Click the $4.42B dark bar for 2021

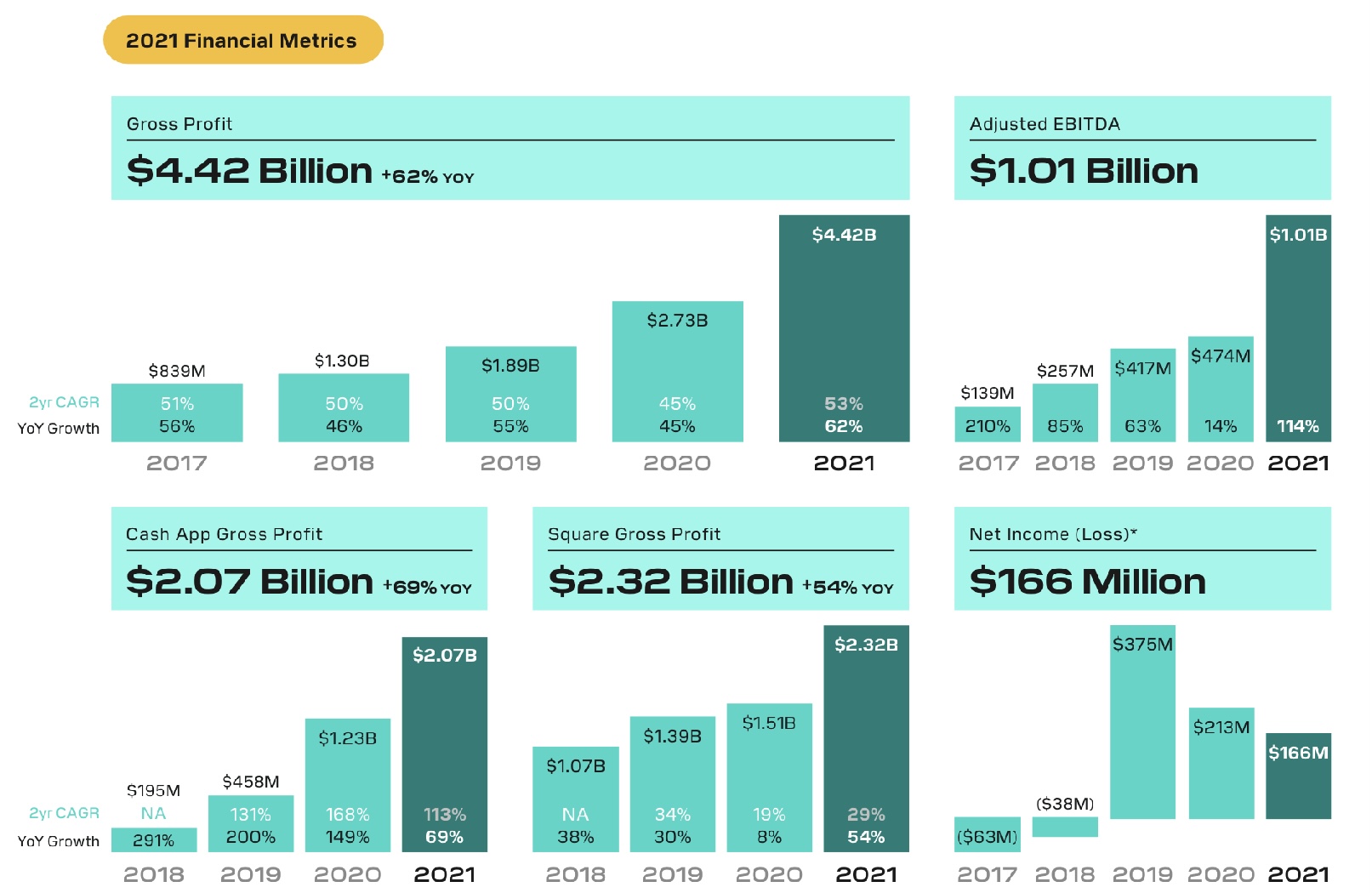(843, 327)
